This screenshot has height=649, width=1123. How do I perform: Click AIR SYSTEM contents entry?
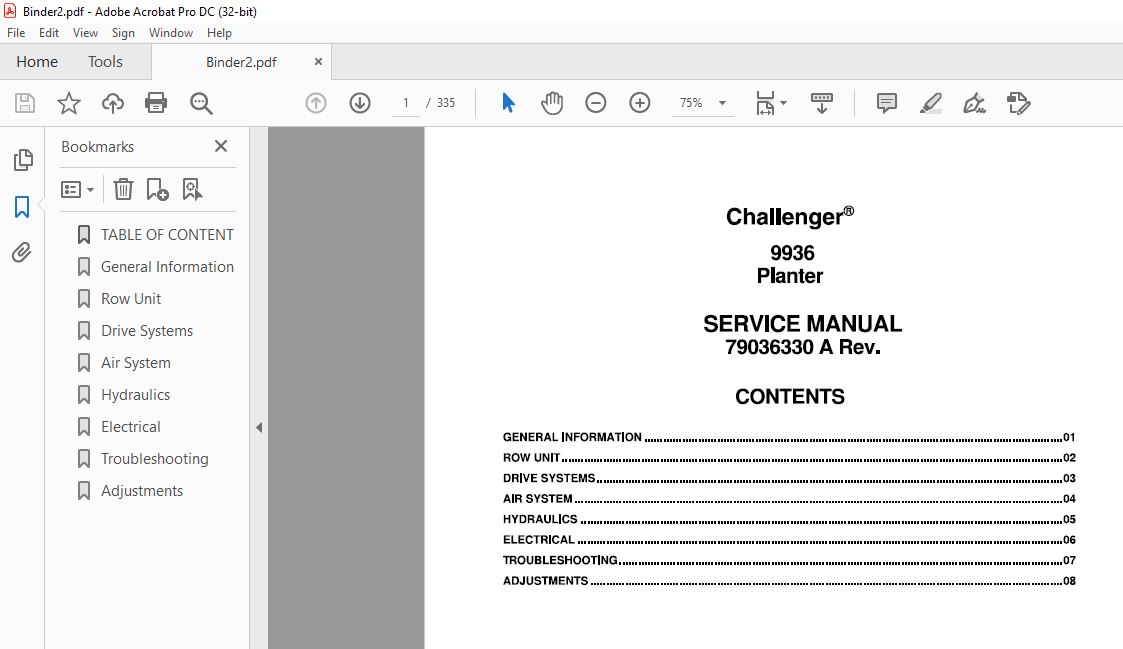(x=789, y=499)
